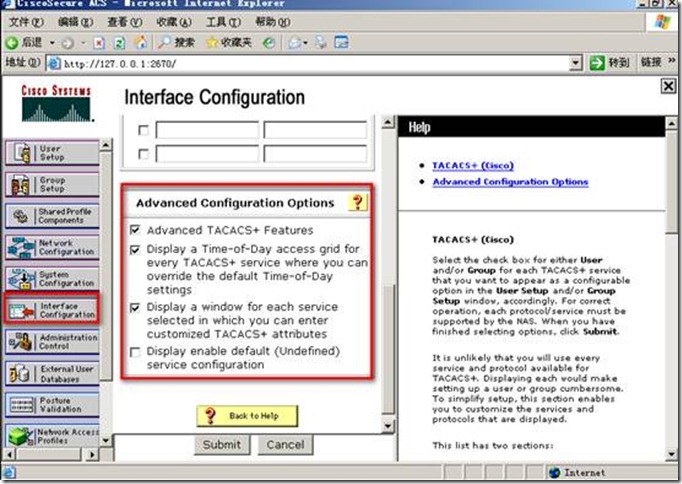Go to the Home page icon

(x=140, y=42)
